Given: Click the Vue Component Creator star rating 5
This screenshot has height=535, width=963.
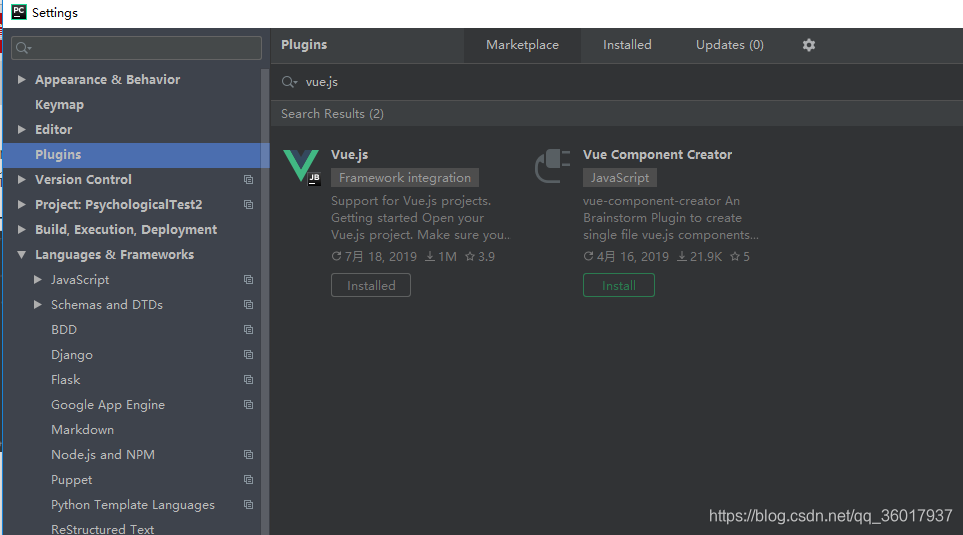Looking at the screenshot, I should (739, 257).
